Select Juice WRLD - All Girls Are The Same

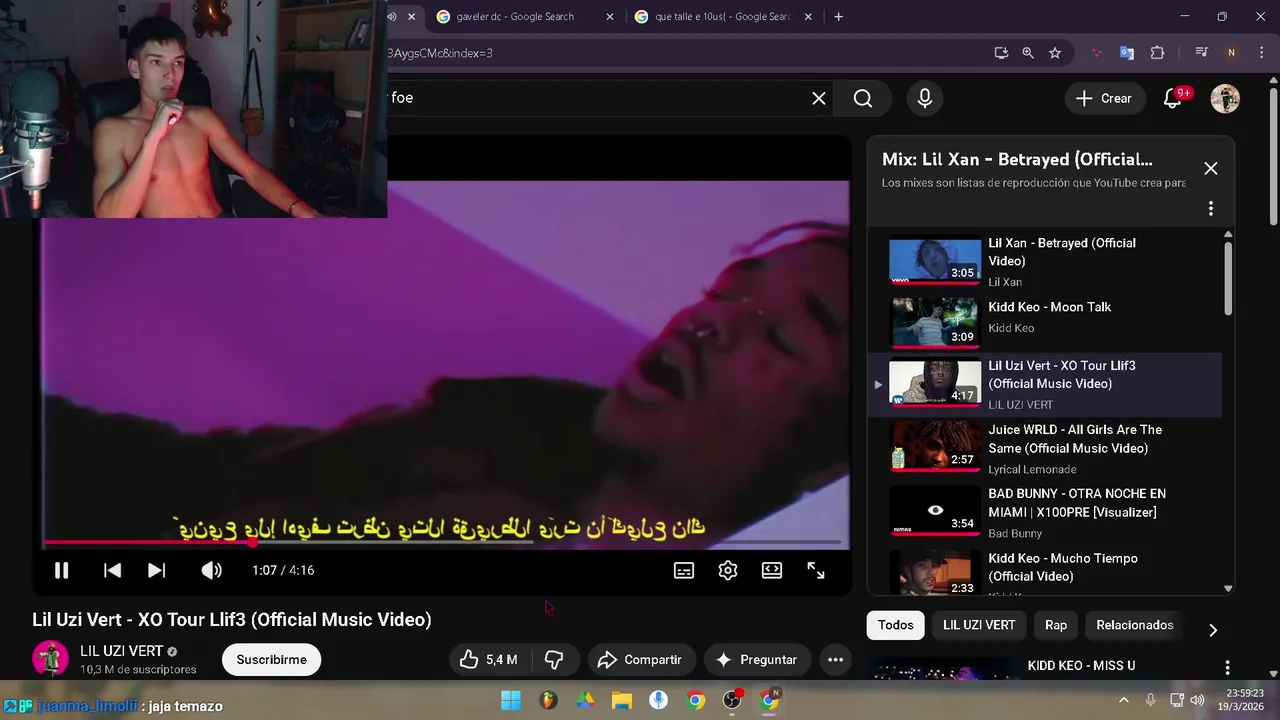[x=1045, y=448]
